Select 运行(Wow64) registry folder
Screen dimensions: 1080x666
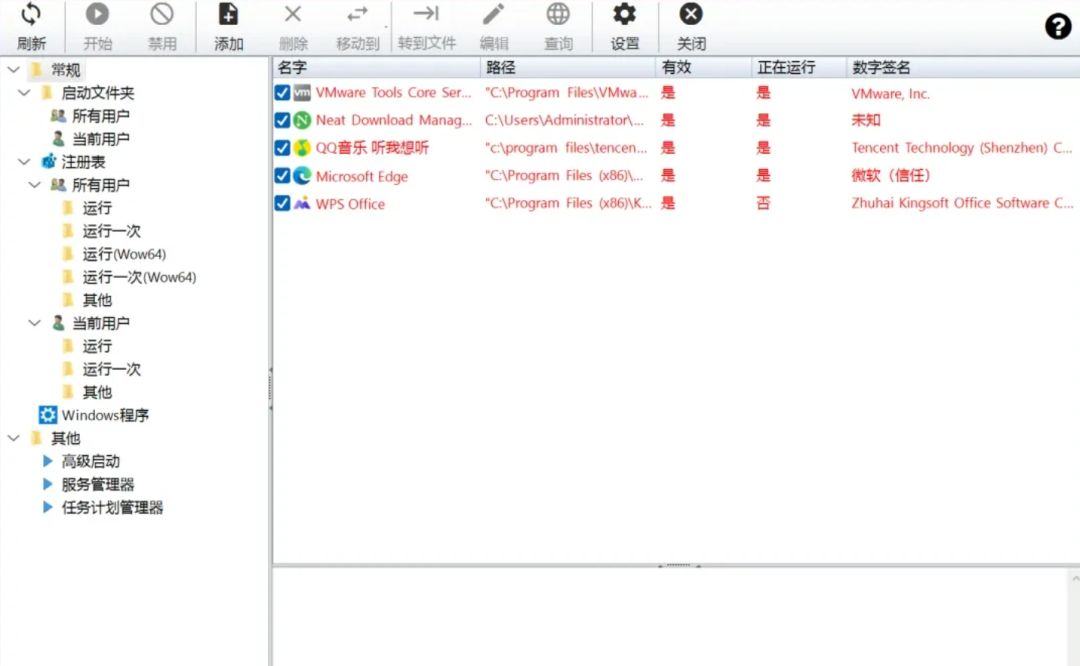coord(124,254)
